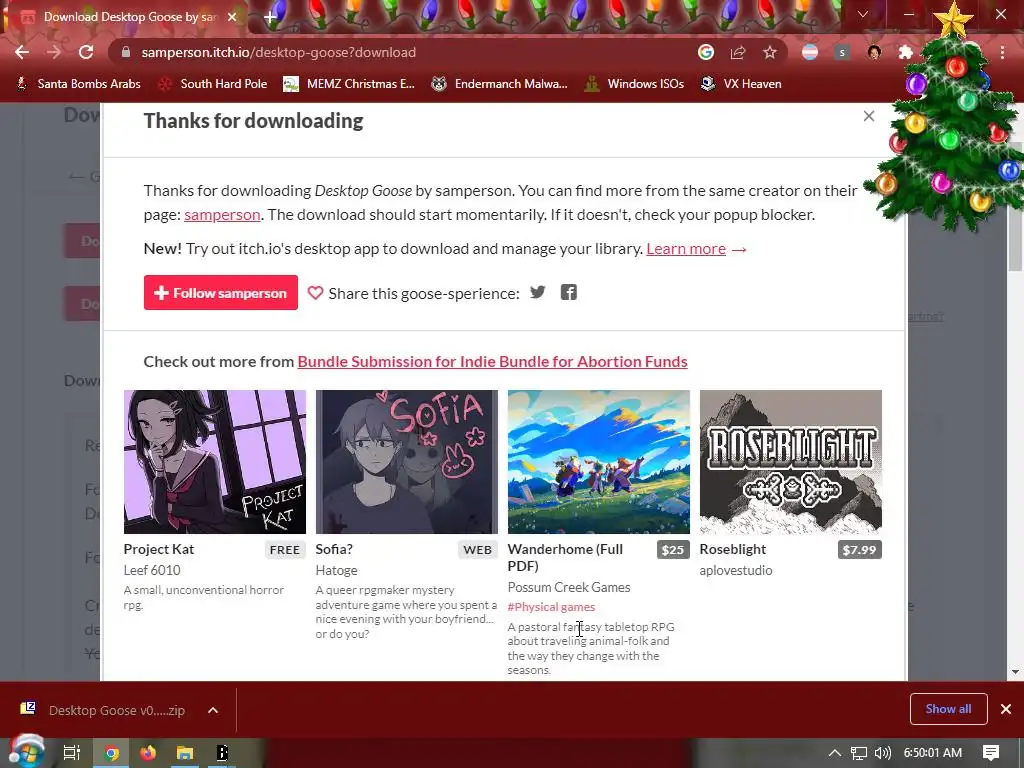Open the Project Kat game thumbnail
Screen dimensions: 1024x768
pyautogui.click(x=215, y=462)
